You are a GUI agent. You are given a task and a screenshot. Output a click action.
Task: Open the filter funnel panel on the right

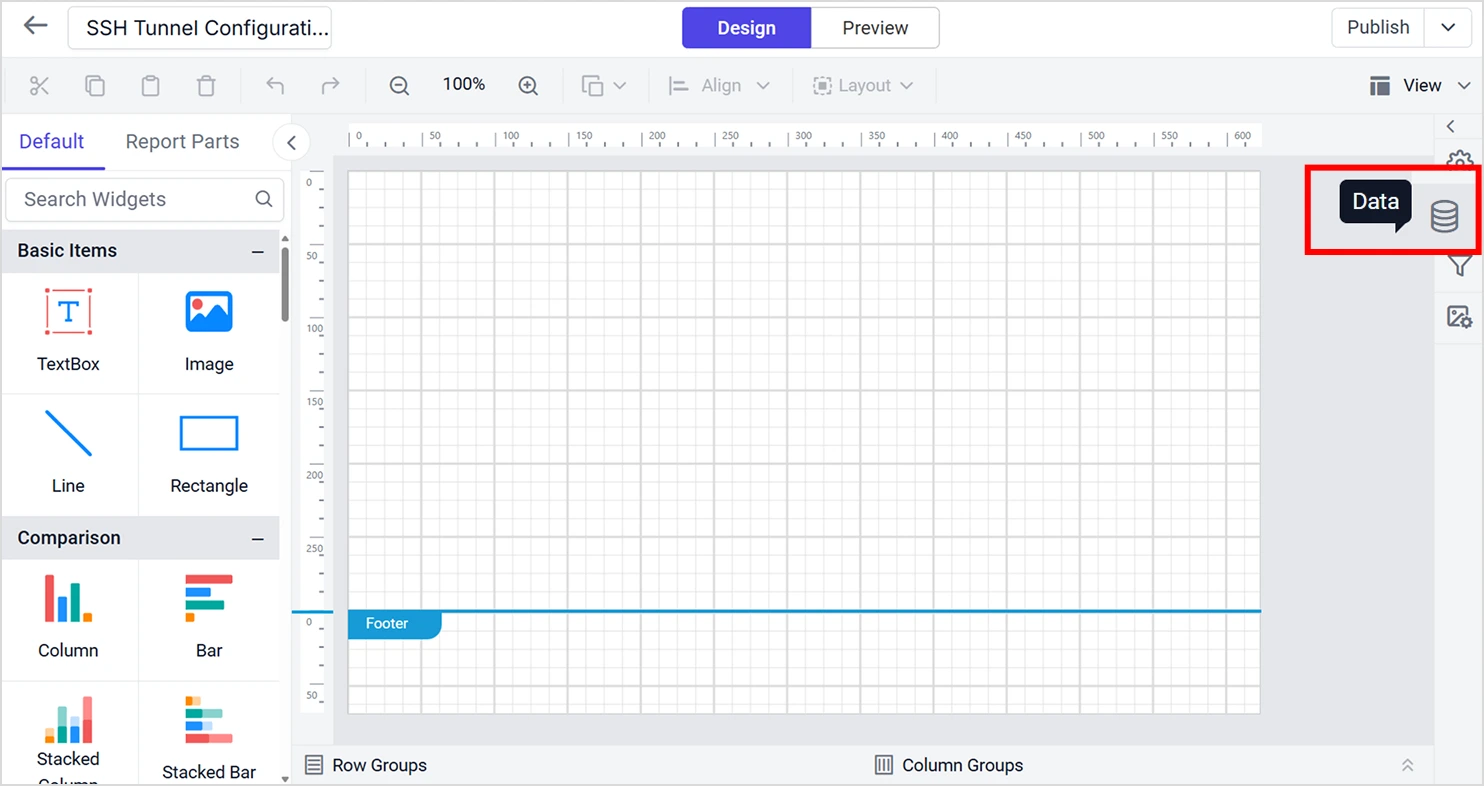point(1459,265)
